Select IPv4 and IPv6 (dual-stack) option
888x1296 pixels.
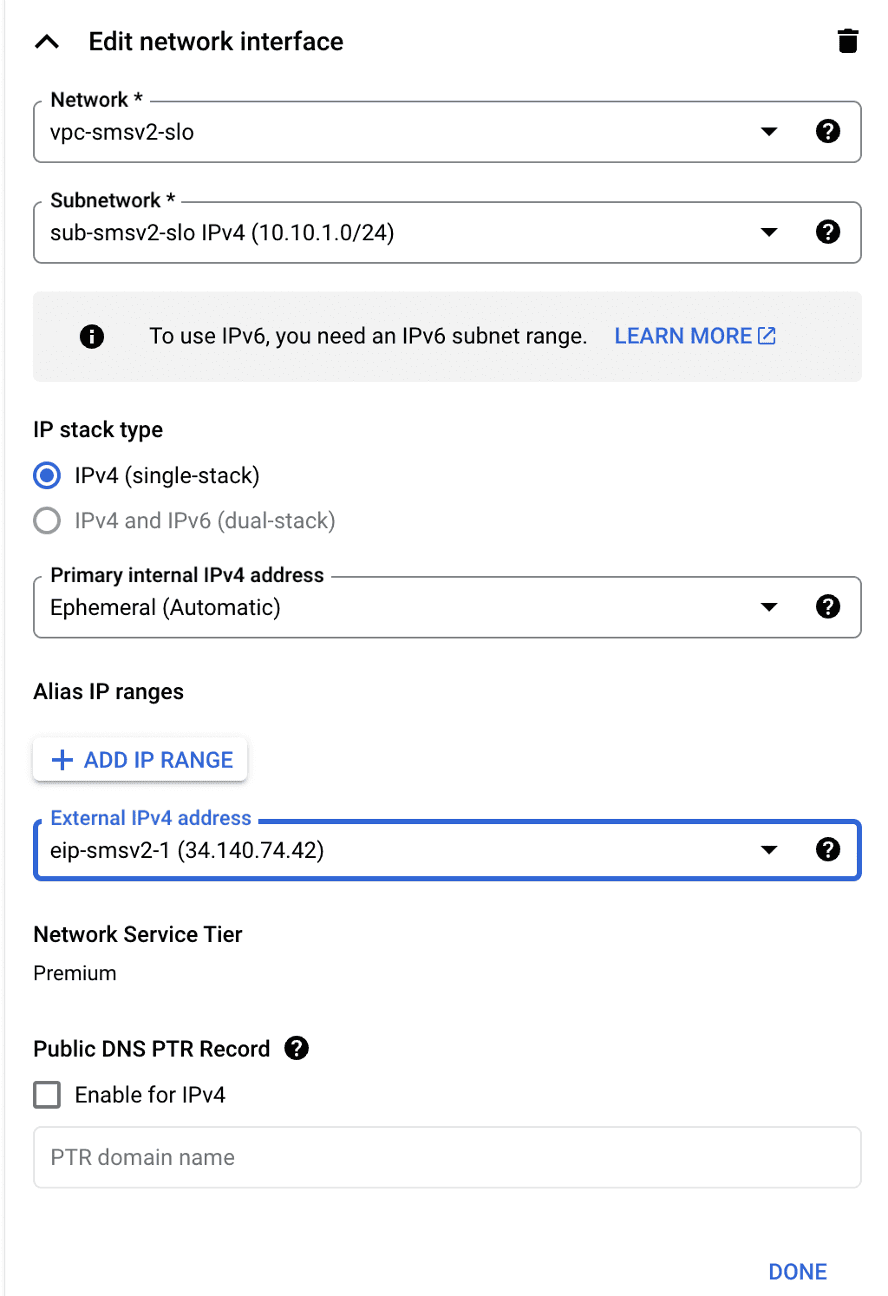pyautogui.click(x=47, y=520)
